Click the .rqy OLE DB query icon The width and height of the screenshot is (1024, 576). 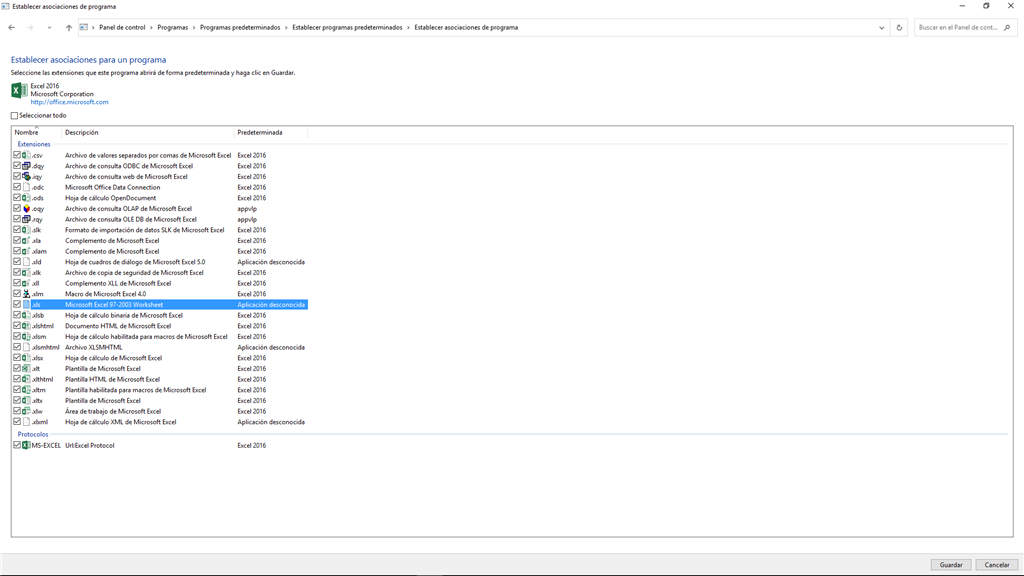26,219
